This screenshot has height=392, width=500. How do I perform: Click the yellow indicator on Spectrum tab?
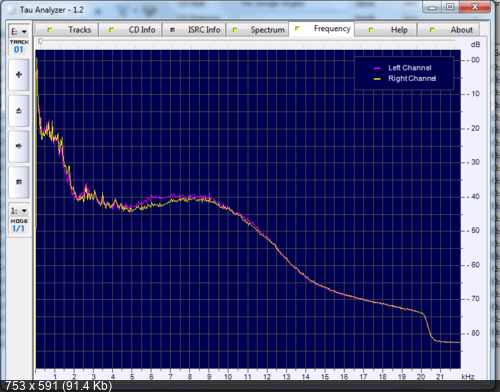coord(235,30)
